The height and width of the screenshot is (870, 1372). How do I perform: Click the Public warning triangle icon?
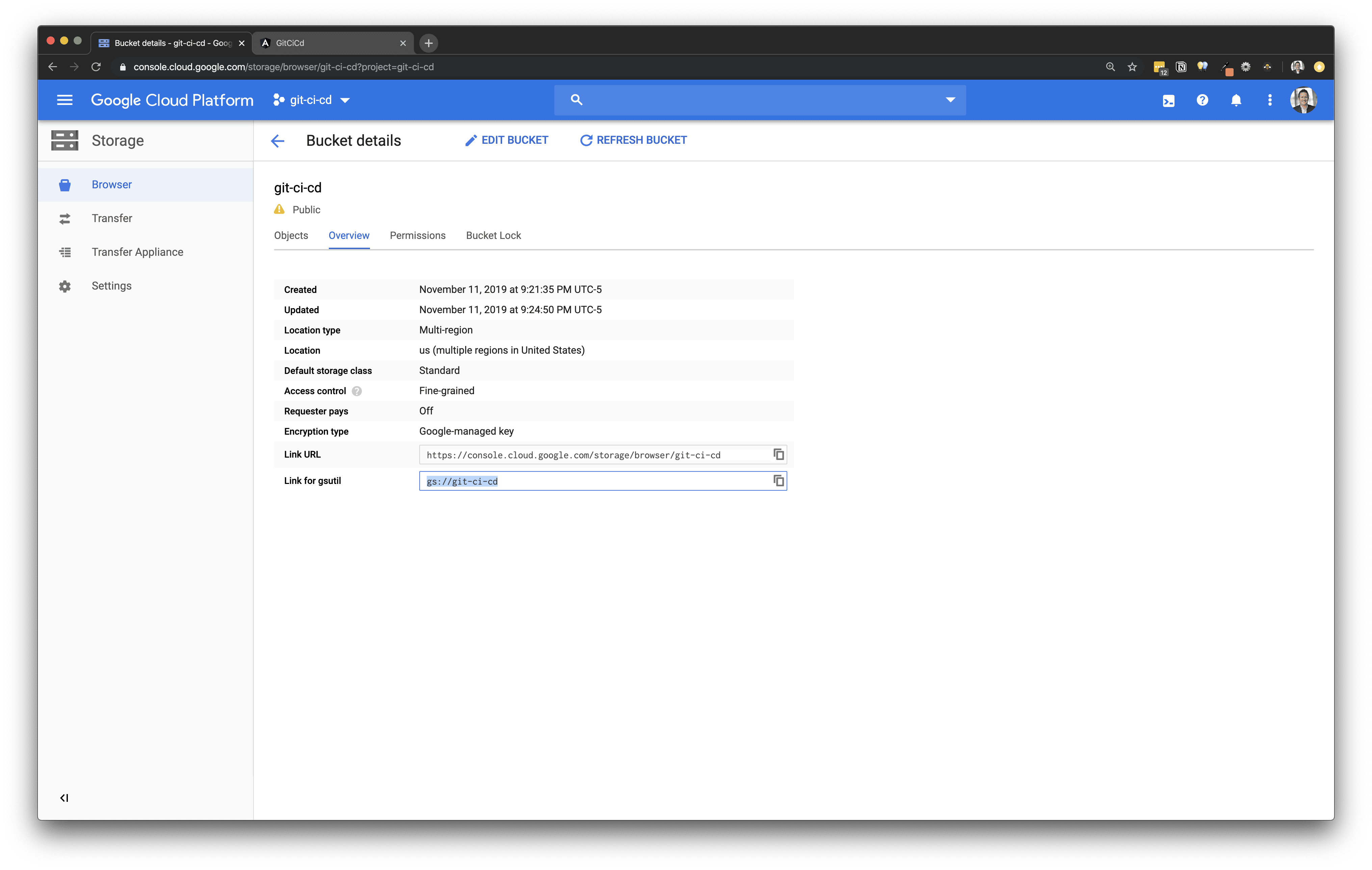pos(279,210)
